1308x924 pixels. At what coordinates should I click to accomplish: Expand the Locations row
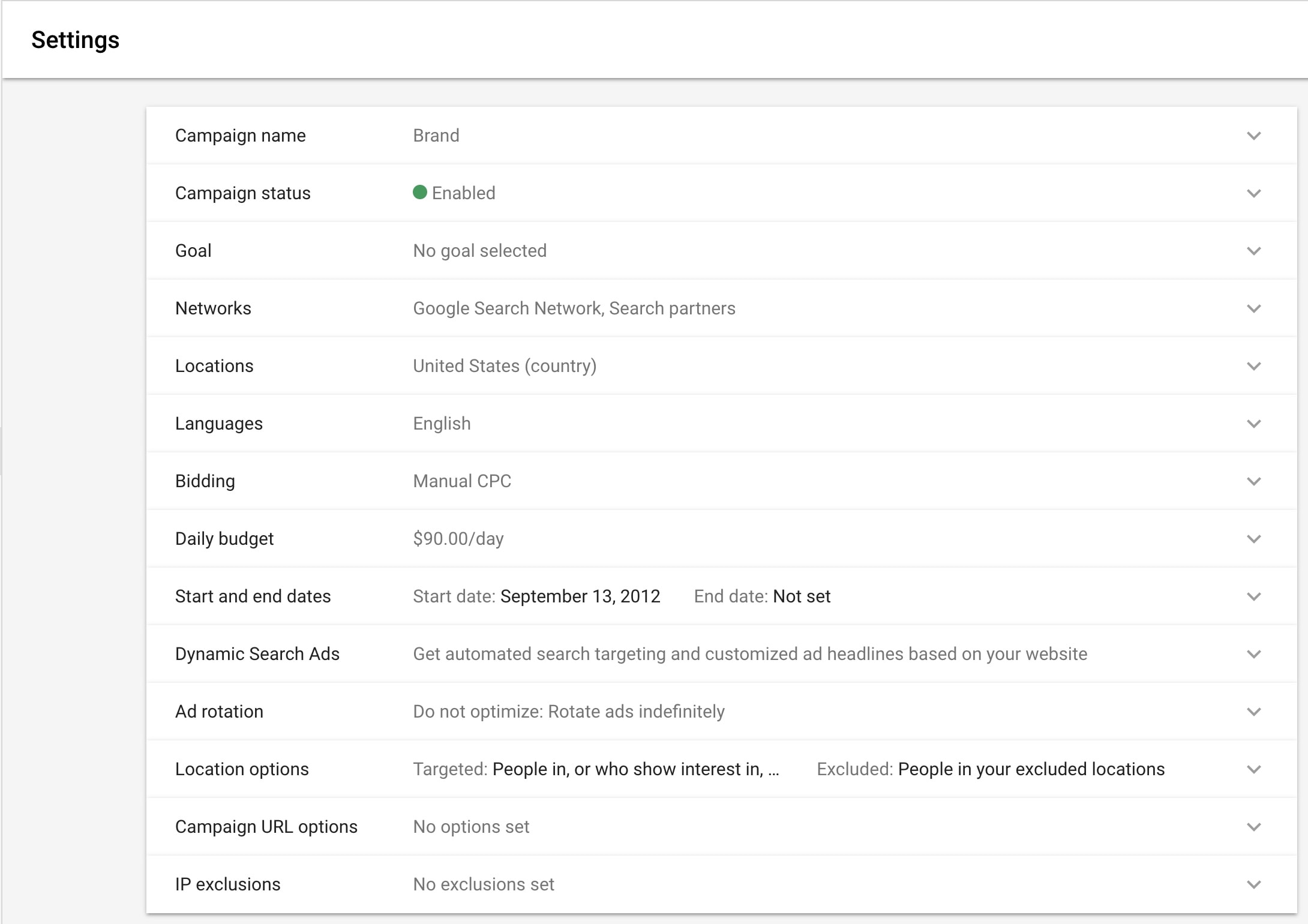coord(1254,366)
